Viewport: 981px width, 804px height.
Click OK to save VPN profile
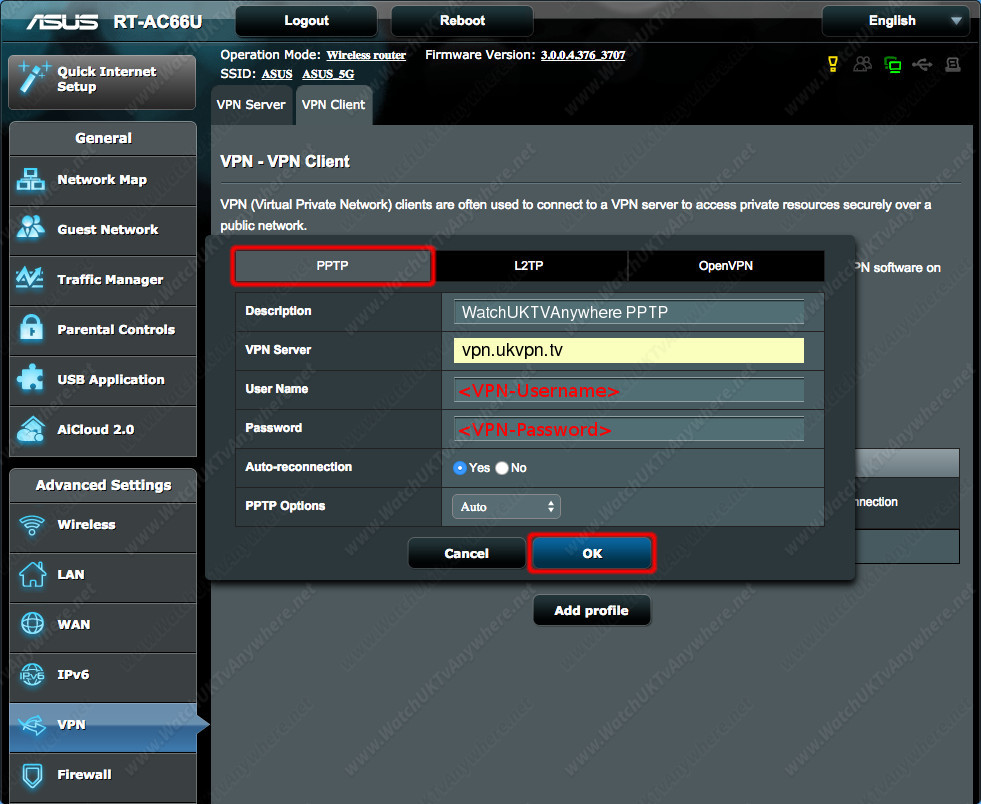click(x=592, y=553)
